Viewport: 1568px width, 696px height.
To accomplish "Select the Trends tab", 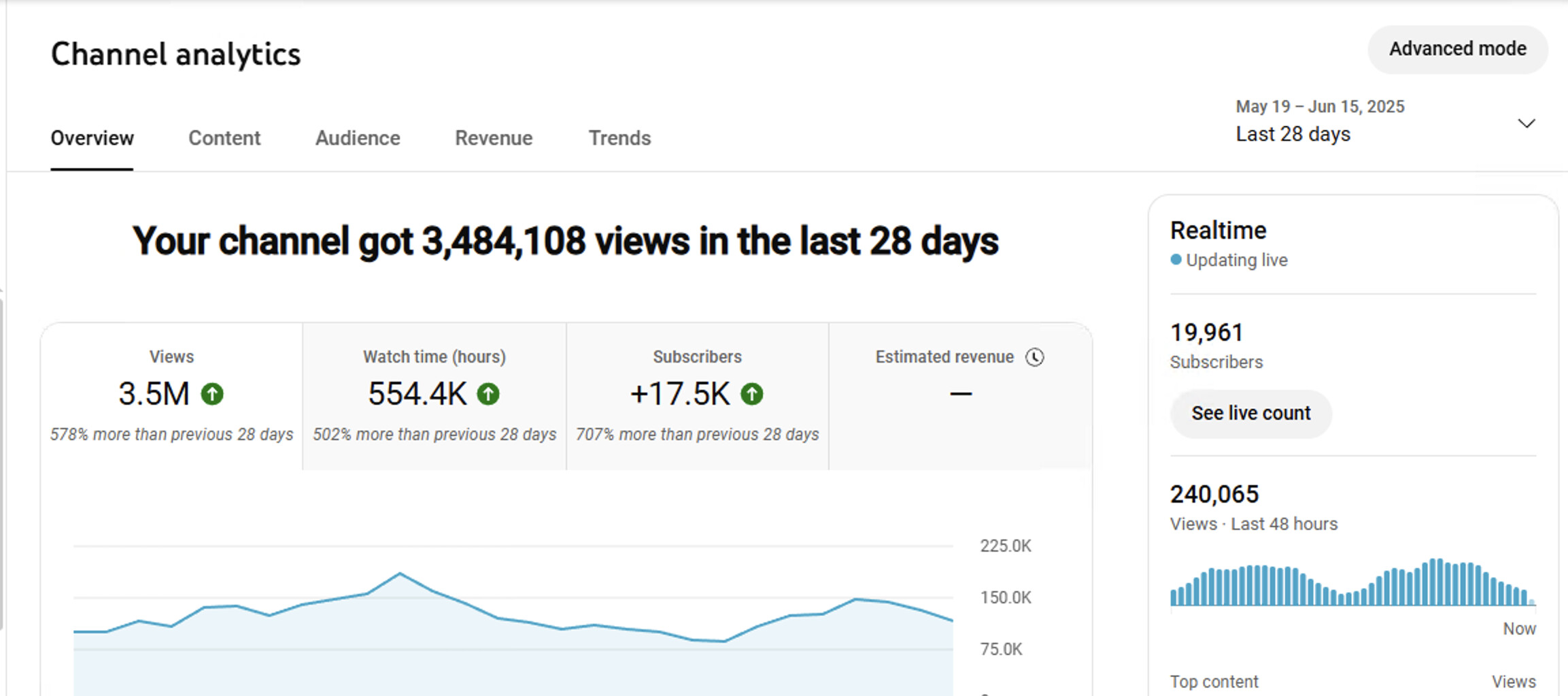I will tap(619, 138).
